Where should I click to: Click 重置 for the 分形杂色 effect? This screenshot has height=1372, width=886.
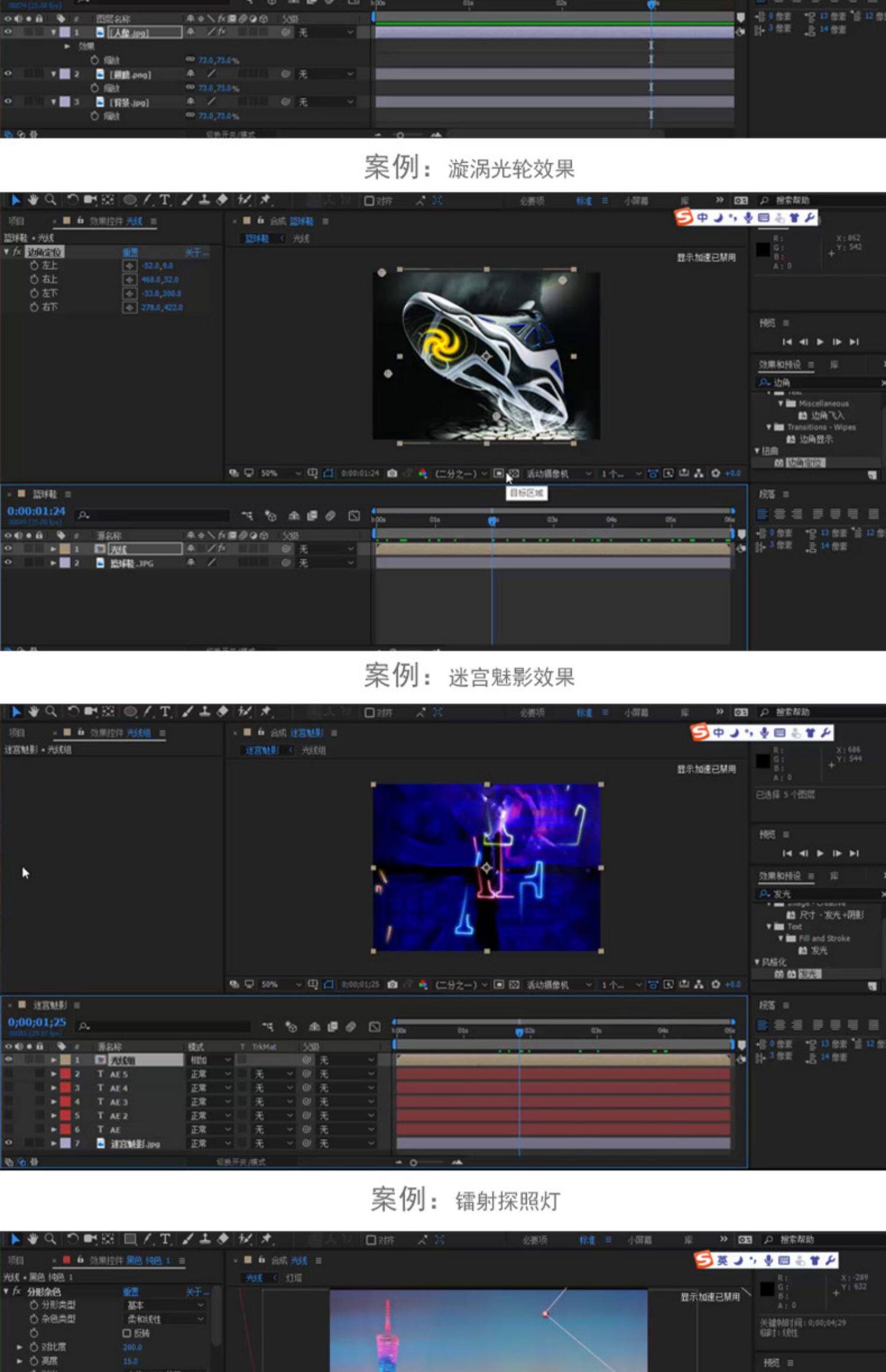point(131,1292)
